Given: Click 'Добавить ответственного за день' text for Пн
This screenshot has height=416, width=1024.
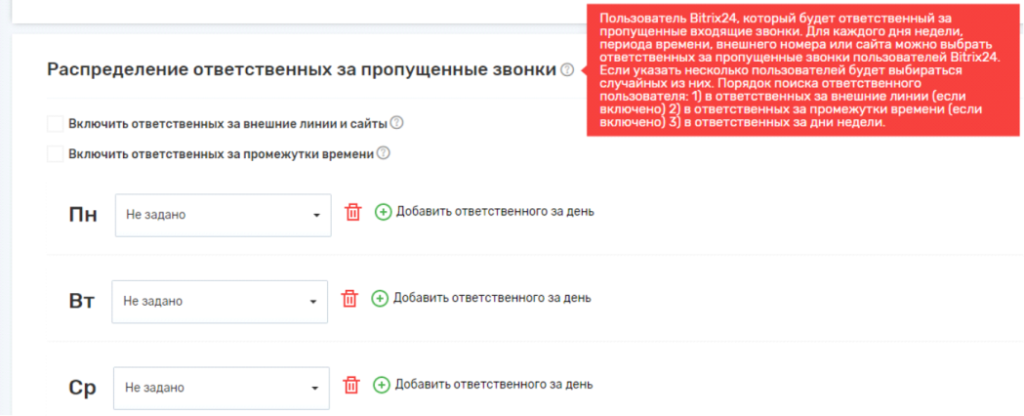Looking at the screenshot, I should [495, 212].
